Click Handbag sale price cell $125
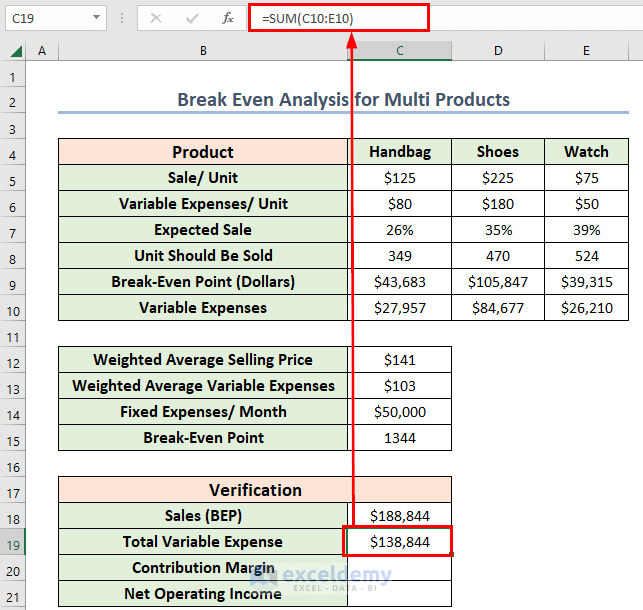Viewport: 643px width, 610px height. pyautogui.click(x=400, y=178)
